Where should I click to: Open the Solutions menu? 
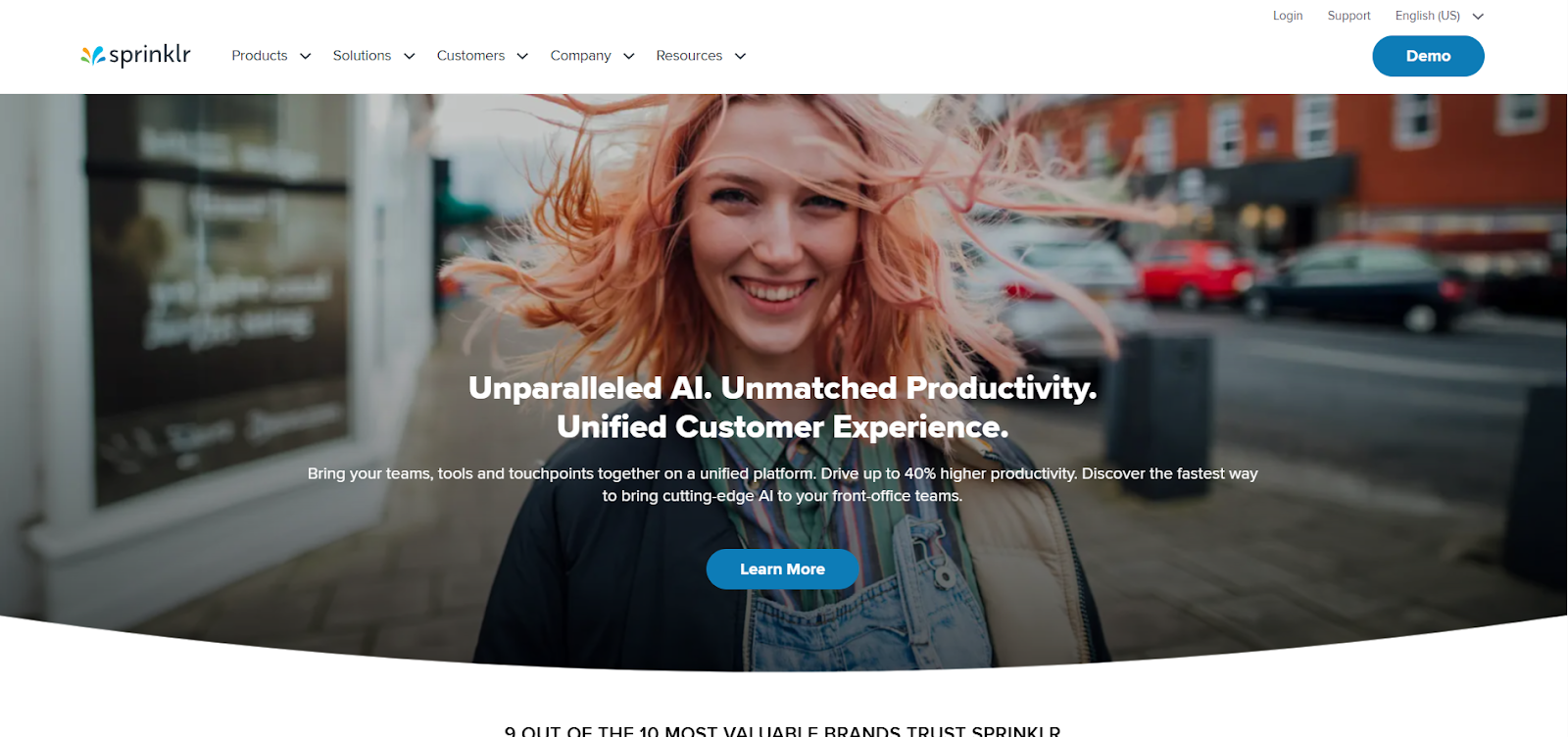tap(362, 56)
